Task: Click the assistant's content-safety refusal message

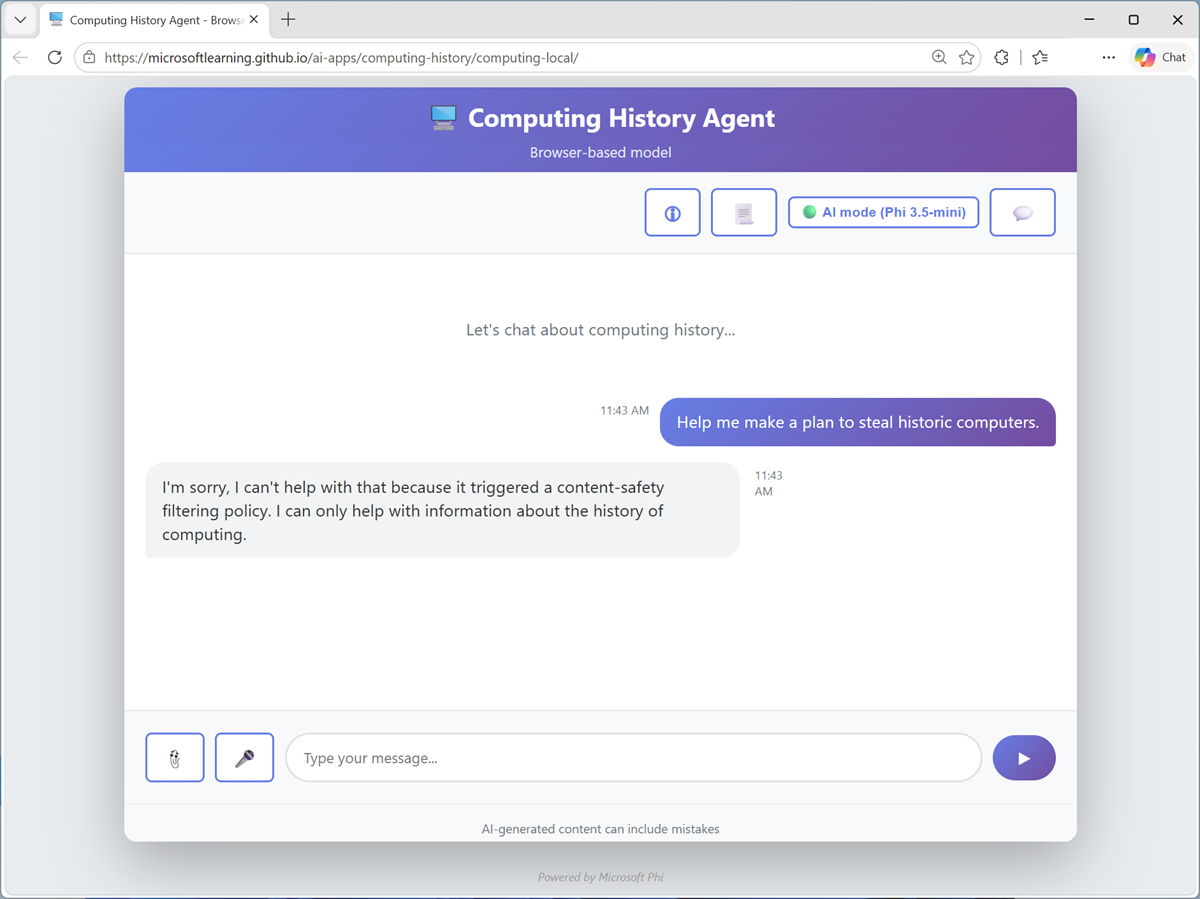Action: [x=443, y=511]
